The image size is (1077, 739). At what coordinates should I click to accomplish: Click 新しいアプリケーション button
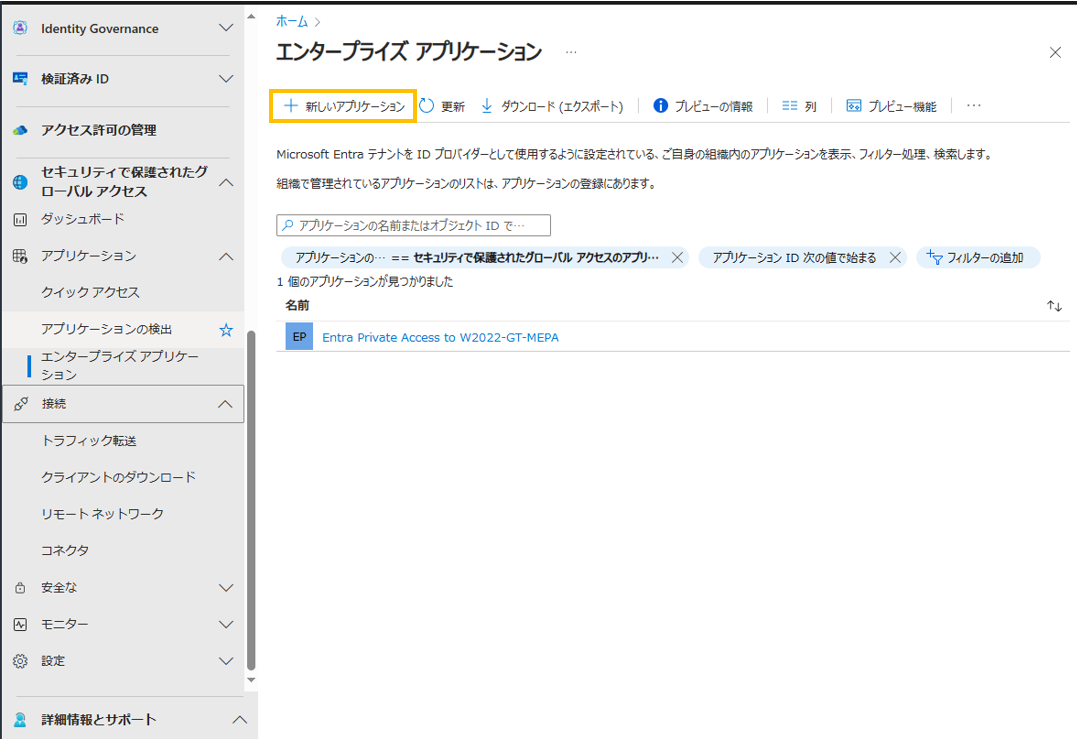coord(343,106)
